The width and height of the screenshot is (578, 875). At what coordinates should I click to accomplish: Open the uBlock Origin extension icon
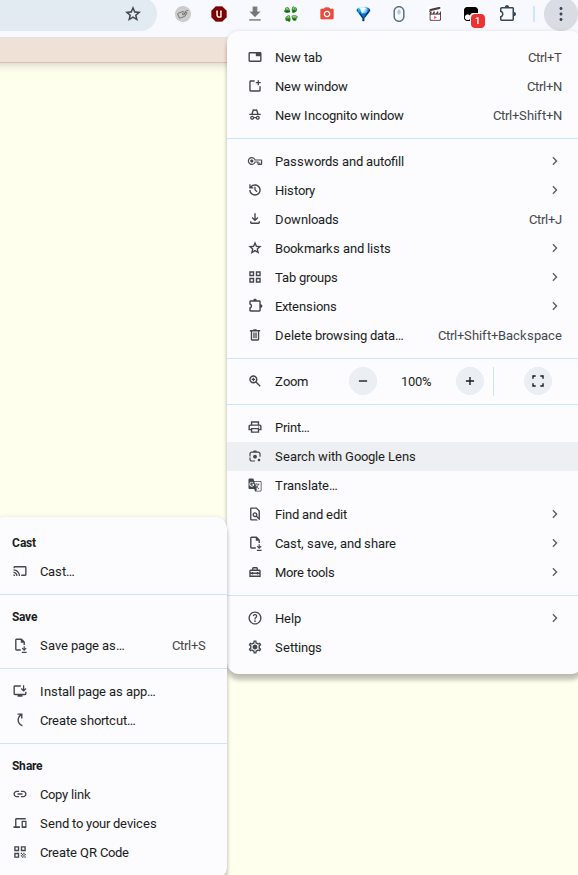pyautogui.click(x=219, y=14)
